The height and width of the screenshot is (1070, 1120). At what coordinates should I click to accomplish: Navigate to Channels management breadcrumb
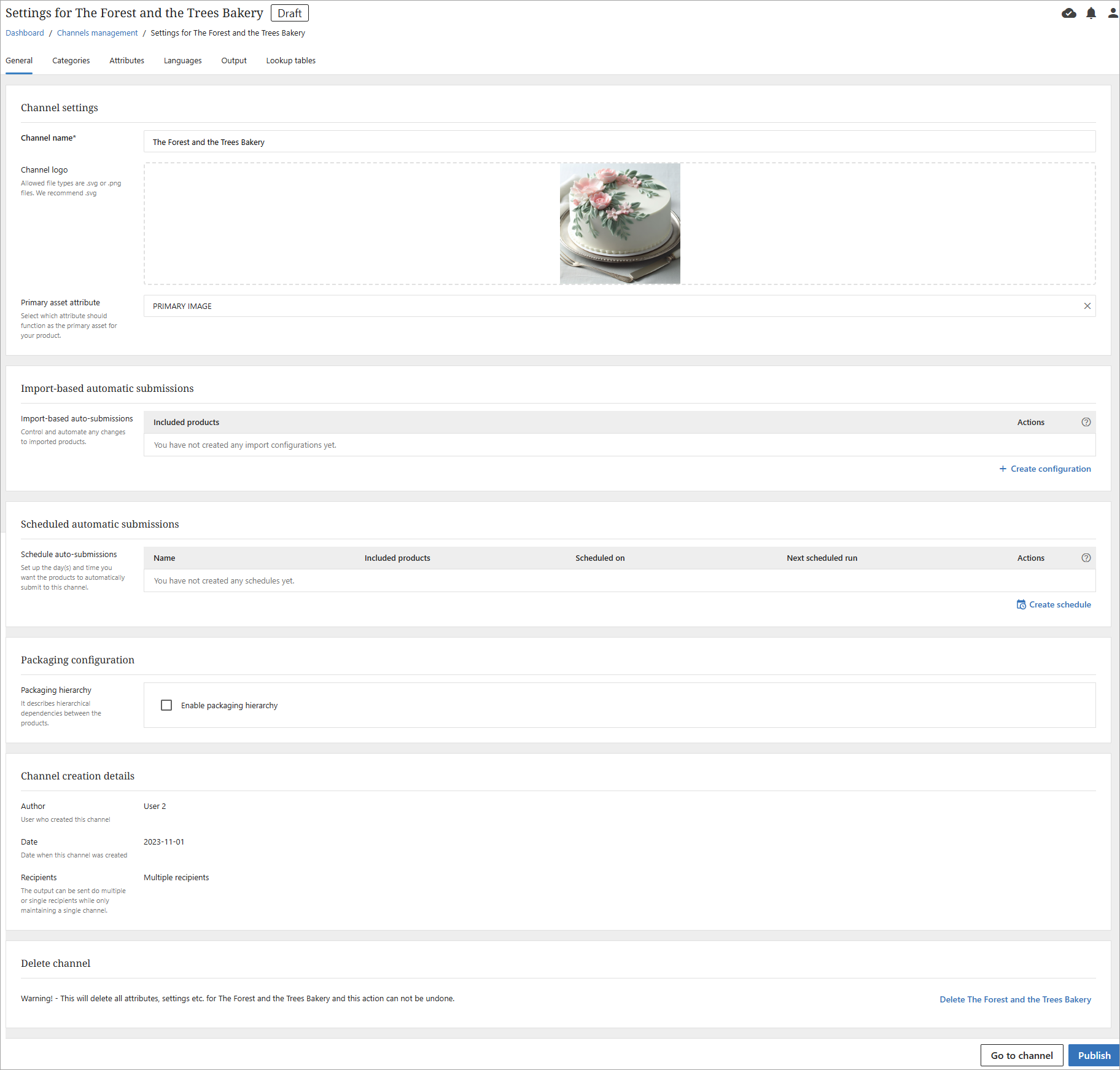pyautogui.click(x=97, y=33)
